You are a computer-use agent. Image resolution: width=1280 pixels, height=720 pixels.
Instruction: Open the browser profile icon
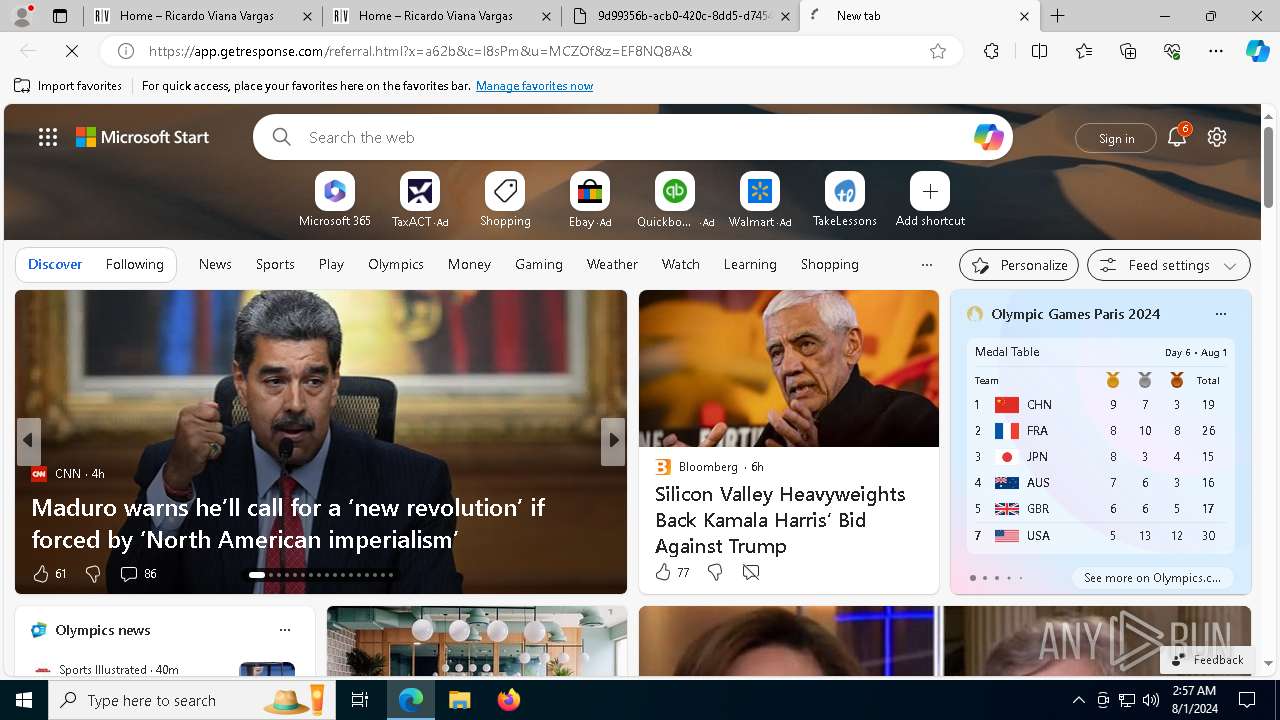[x=22, y=16]
